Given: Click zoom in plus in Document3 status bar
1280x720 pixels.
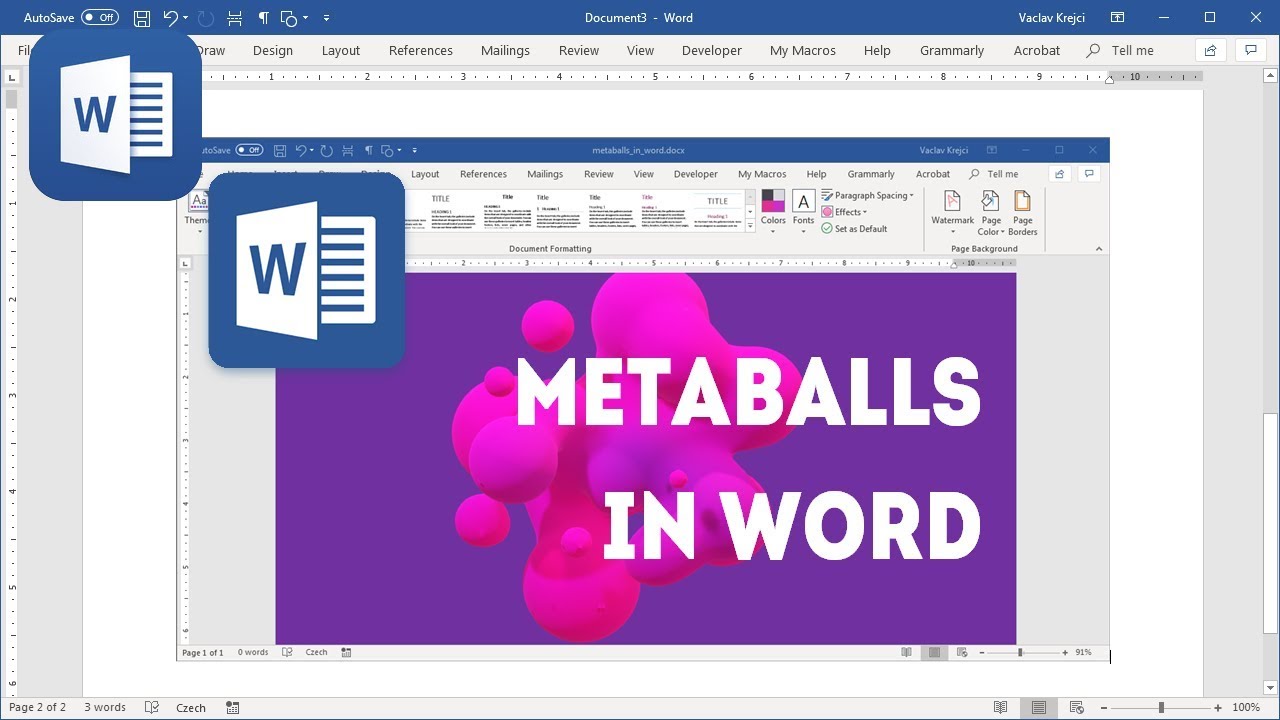Looking at the screenshot, I should pyautogui.click(x=1219, y=707).
